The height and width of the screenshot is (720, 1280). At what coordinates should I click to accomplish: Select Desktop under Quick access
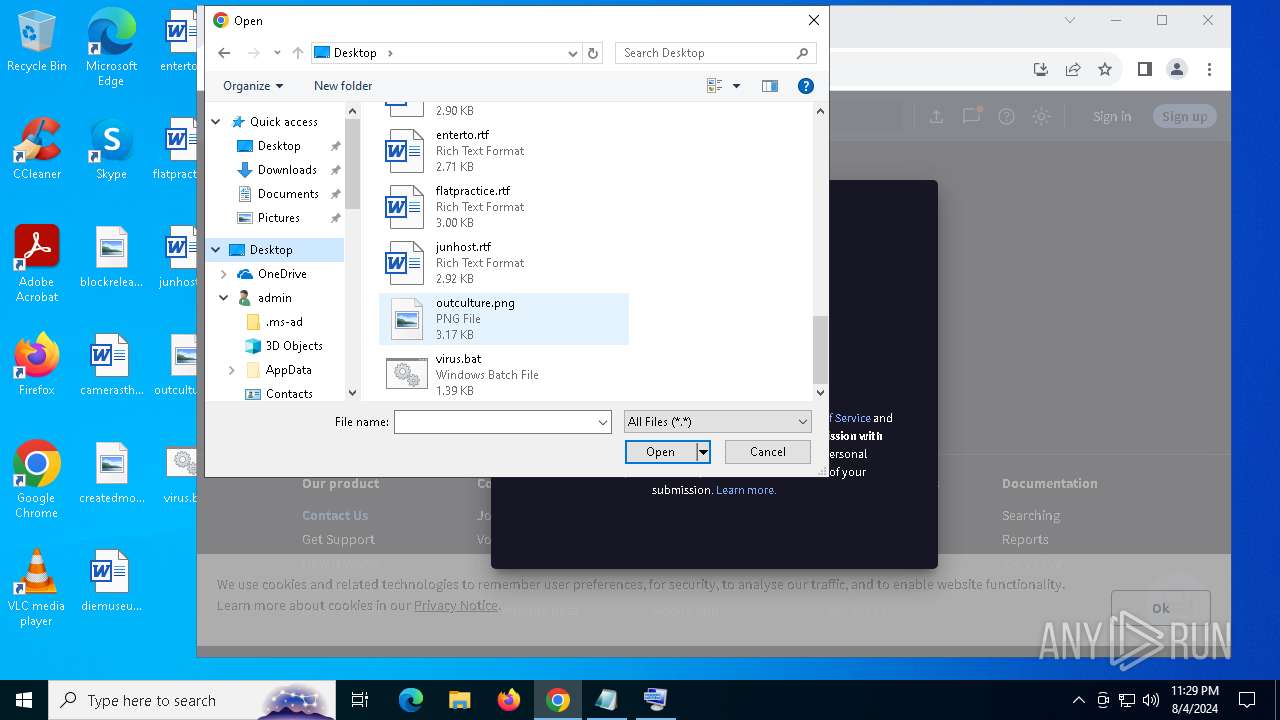[278, 146]
